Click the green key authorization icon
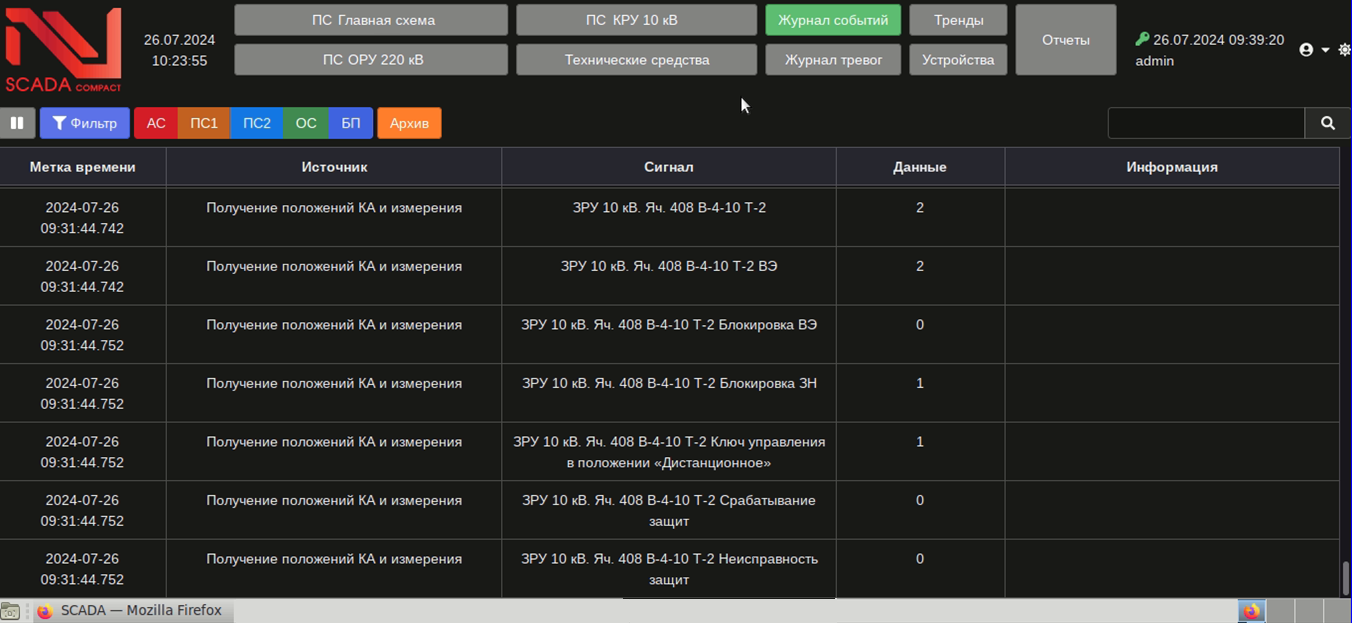This screenshot has height=623, width=1352. 1142,40
